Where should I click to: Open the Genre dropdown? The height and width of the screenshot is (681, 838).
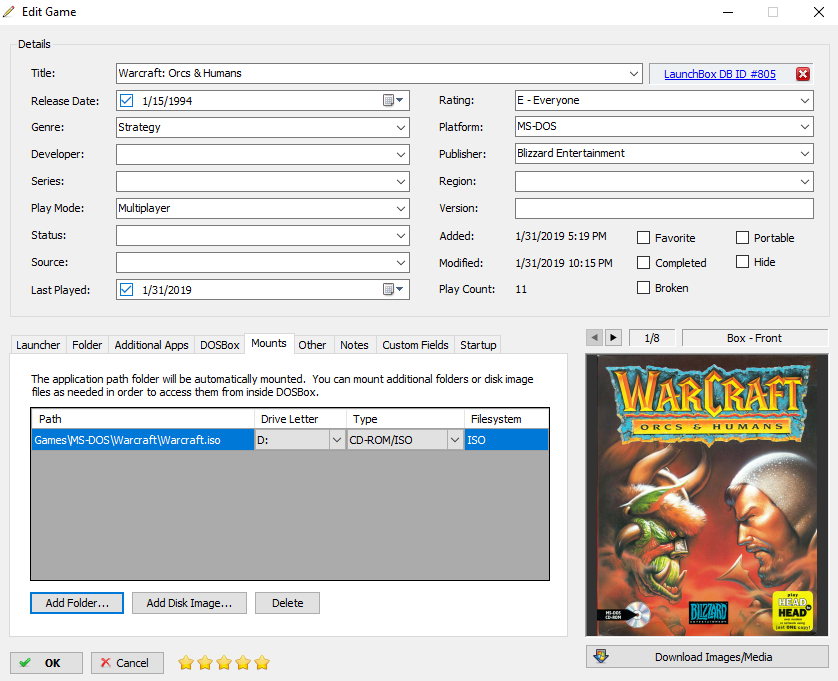pyautogui.click(x=401, y=127)
